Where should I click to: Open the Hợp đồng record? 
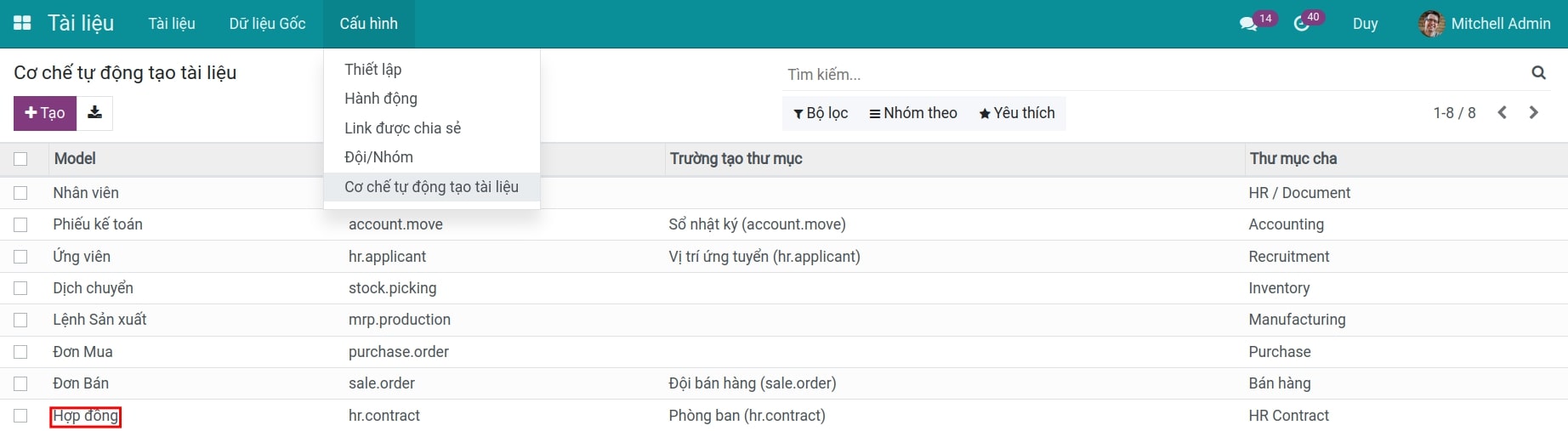(x=86, y=416)
